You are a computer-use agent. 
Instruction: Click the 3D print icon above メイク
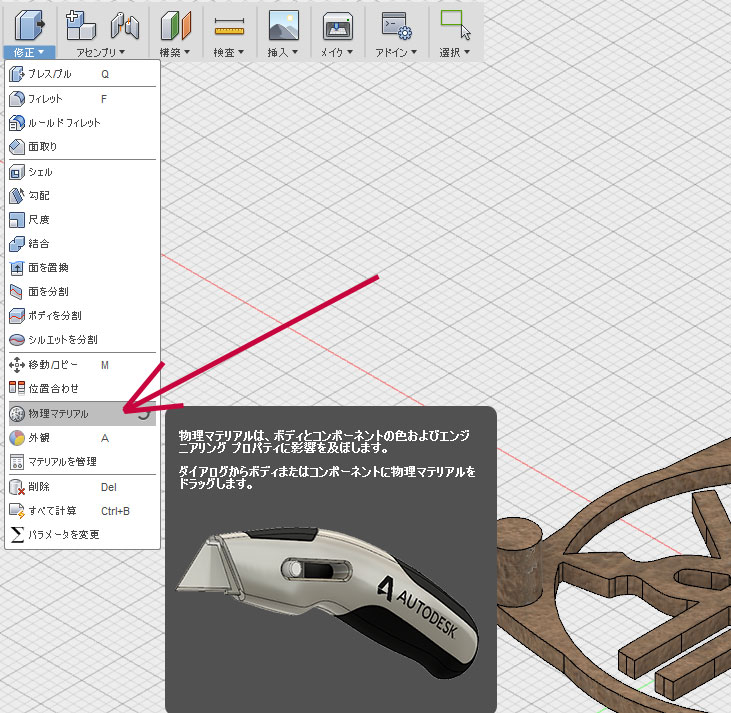tap(337, 24)
